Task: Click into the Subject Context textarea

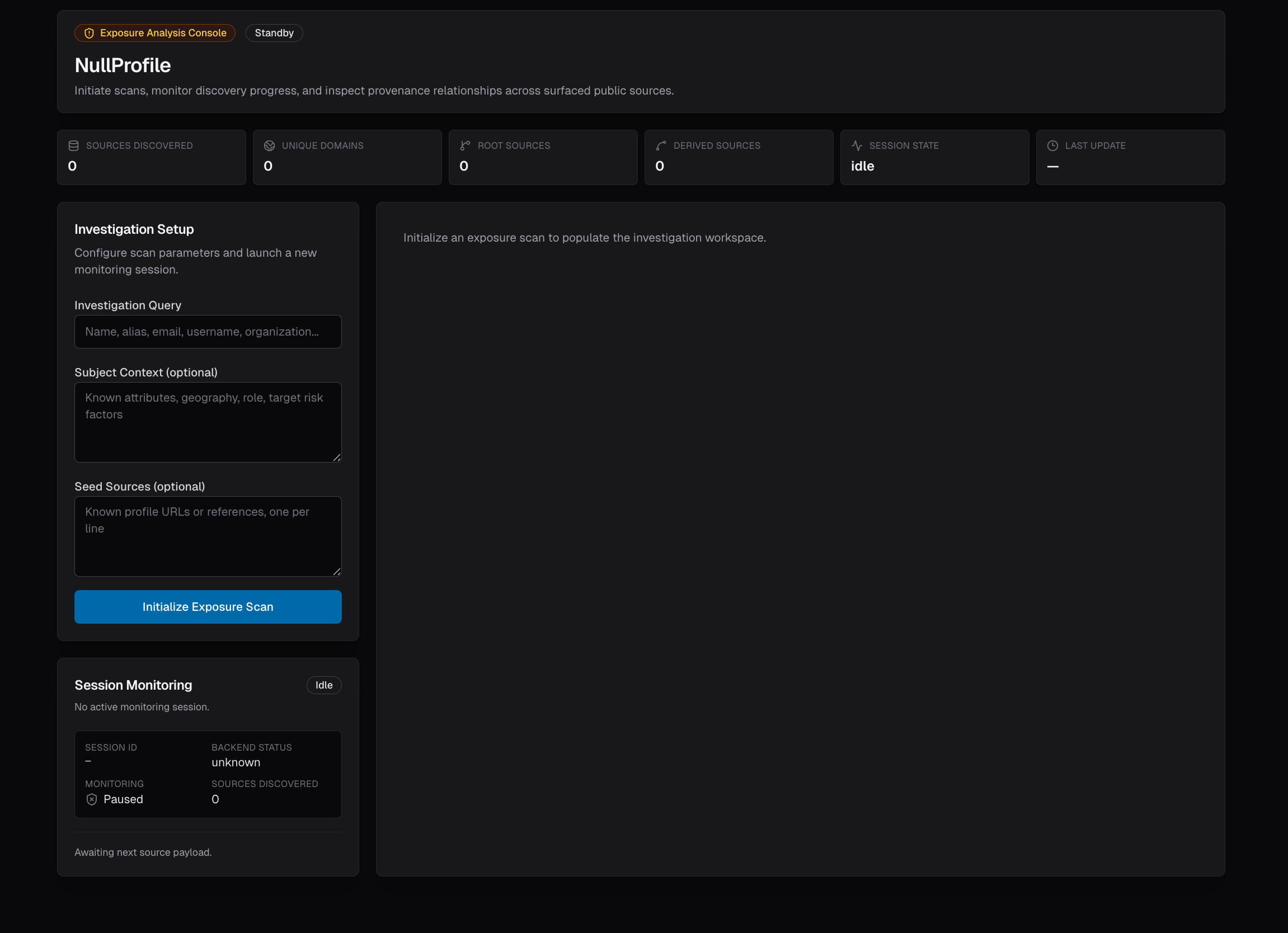Action: pos(208,422)
